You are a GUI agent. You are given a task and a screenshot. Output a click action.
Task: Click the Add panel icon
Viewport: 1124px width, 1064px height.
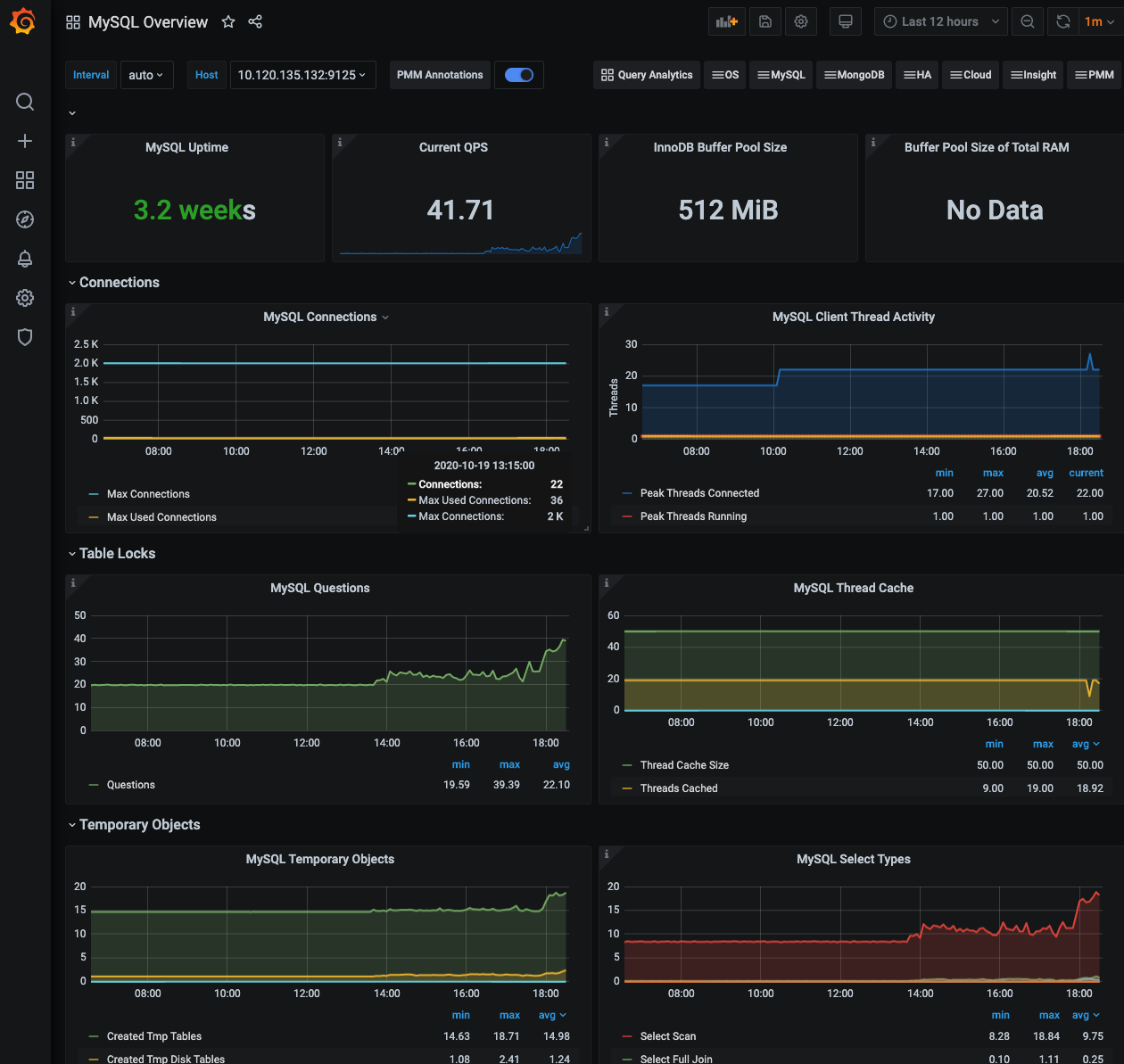pos(726,21)
